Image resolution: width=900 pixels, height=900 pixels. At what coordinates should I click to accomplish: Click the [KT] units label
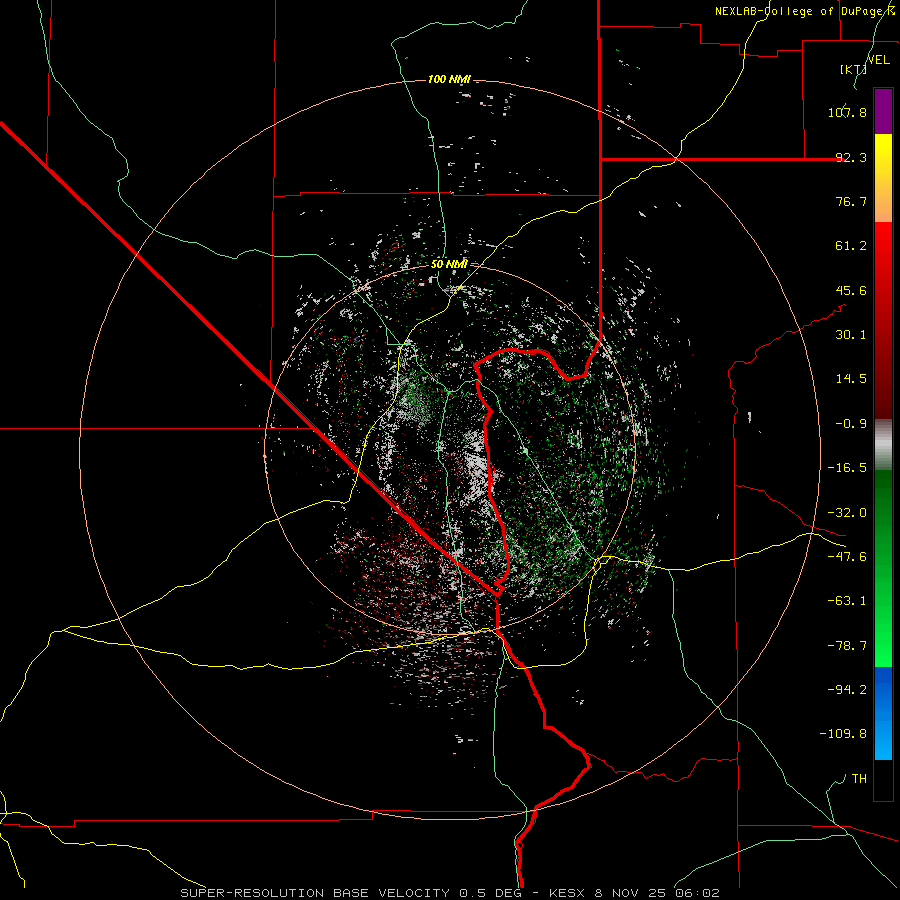(853, 69)
